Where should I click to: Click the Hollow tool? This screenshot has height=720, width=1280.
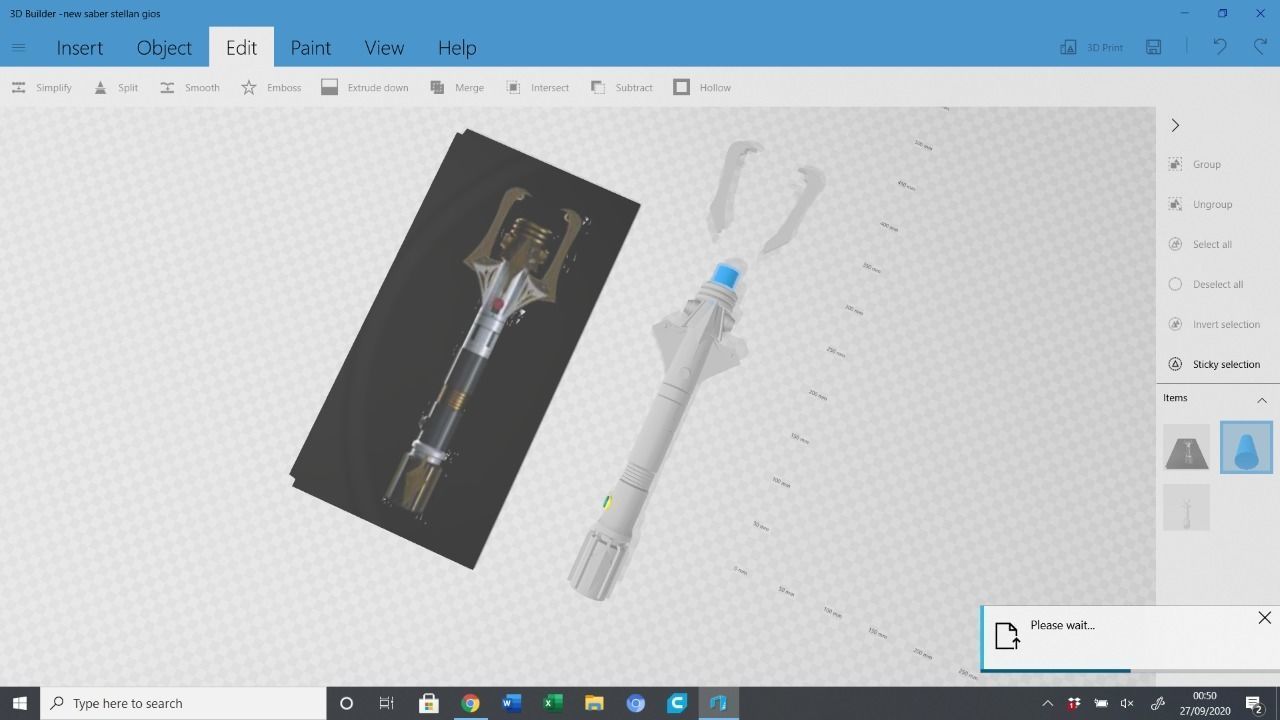[x=702, y=87]
